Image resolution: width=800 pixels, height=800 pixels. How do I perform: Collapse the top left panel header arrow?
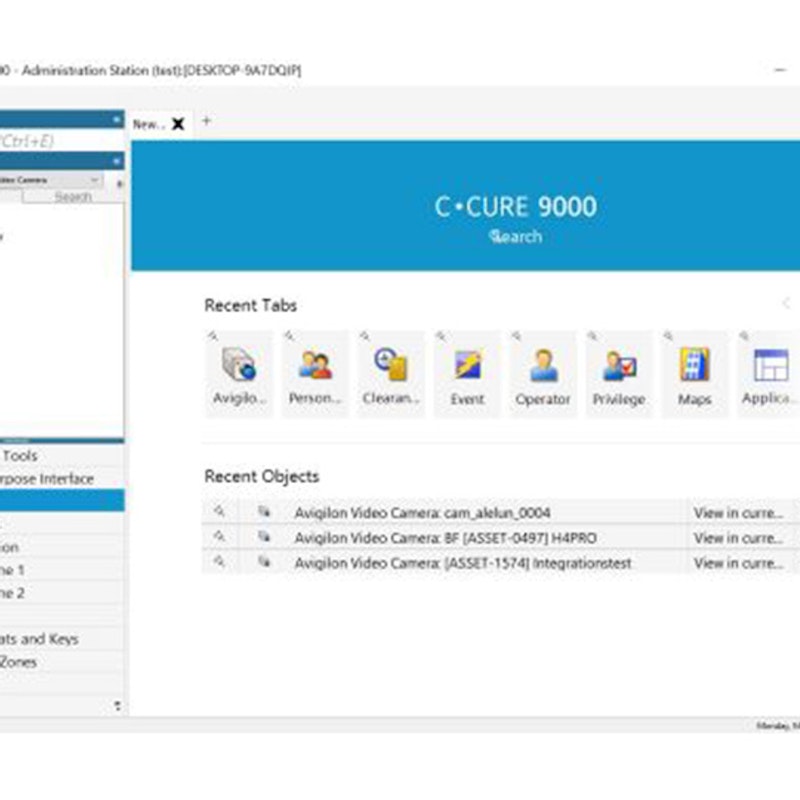pyautogui.click(x=118, y=119)
